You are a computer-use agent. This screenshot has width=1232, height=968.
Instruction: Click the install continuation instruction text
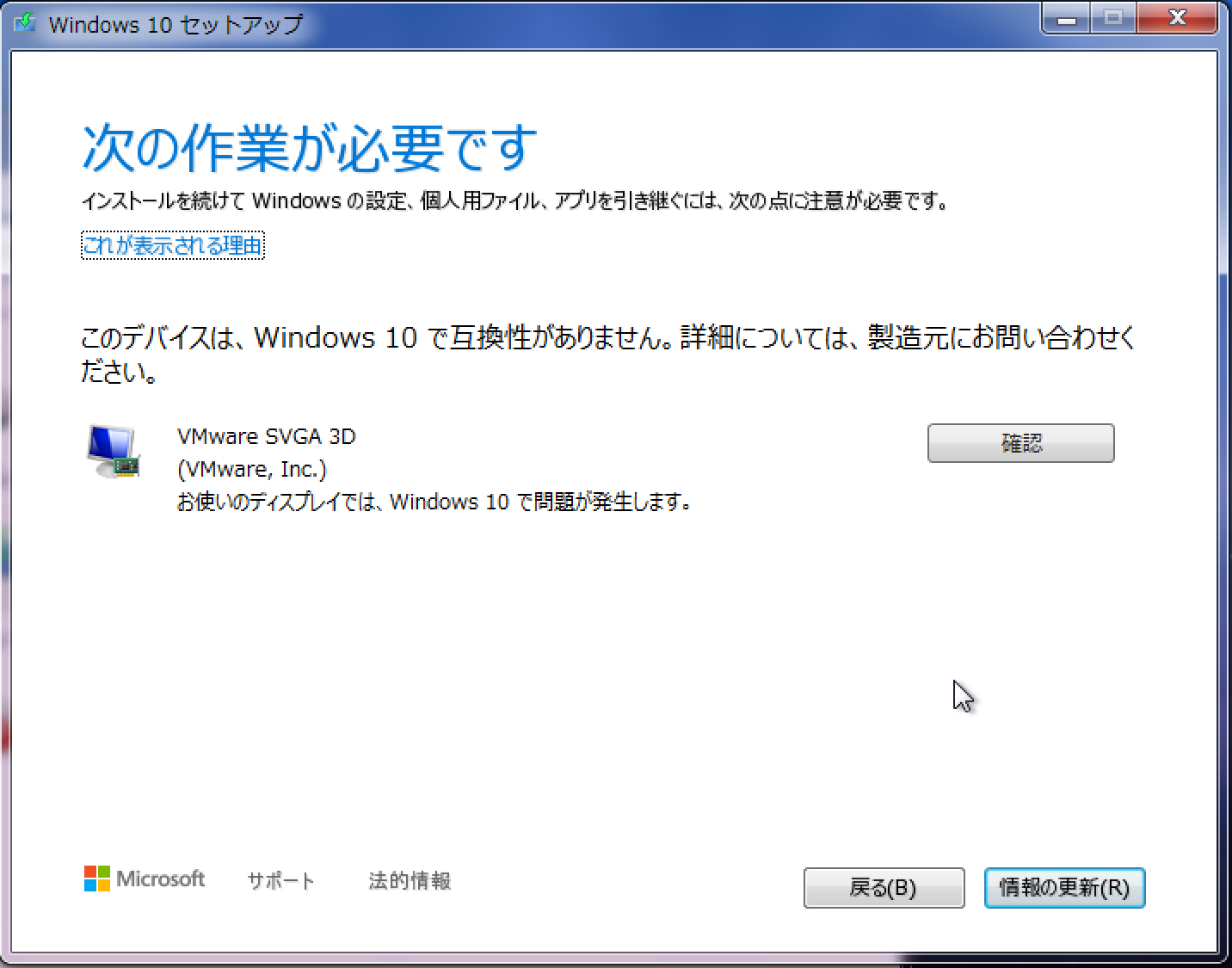point(515,201)
